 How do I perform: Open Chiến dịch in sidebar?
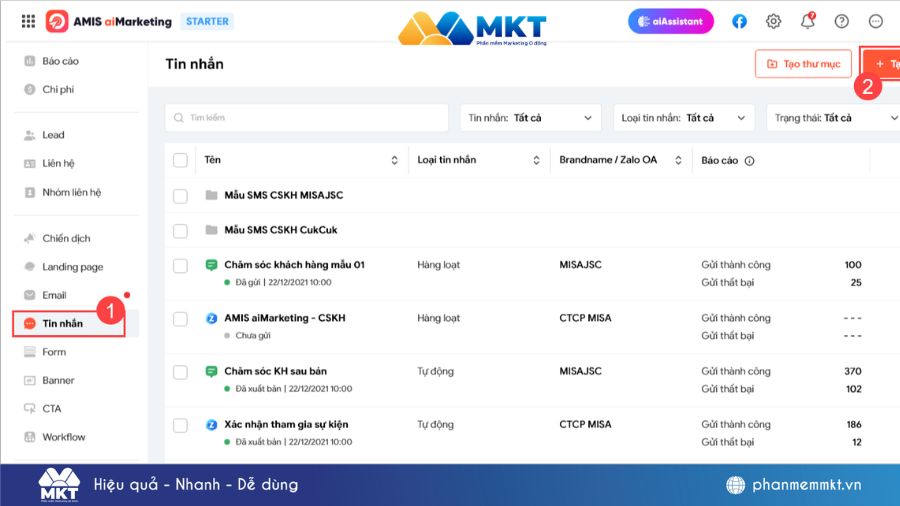click(x=66, y=238)
